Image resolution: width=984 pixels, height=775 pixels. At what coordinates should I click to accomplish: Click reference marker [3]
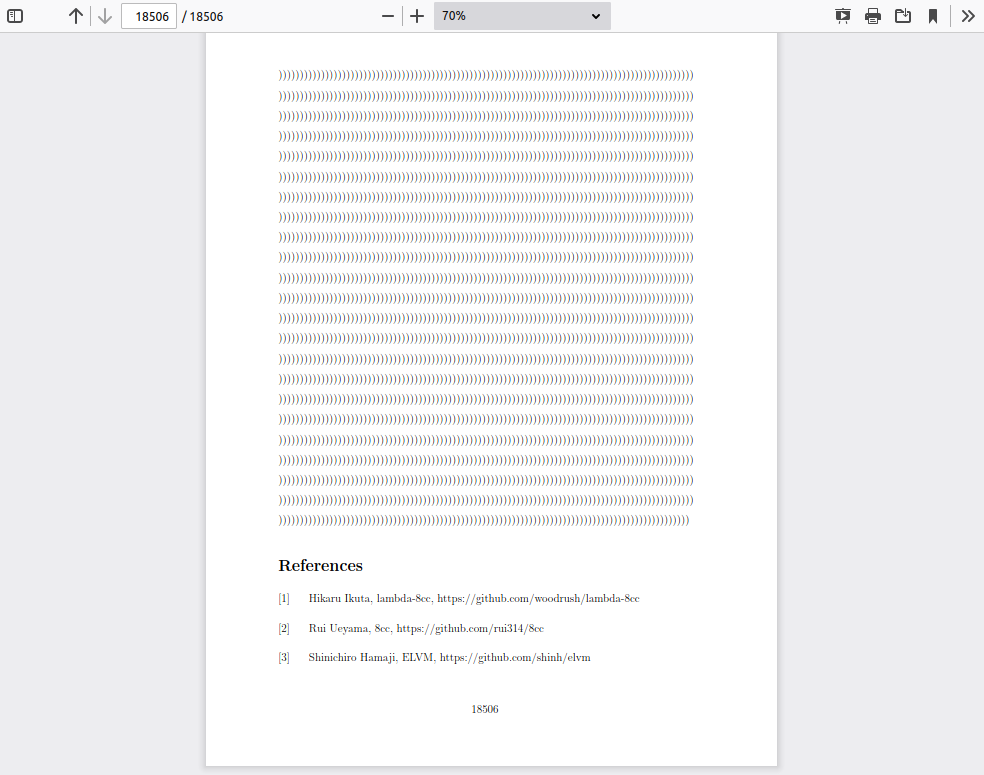pyautogui.click(x=283, y=657)
